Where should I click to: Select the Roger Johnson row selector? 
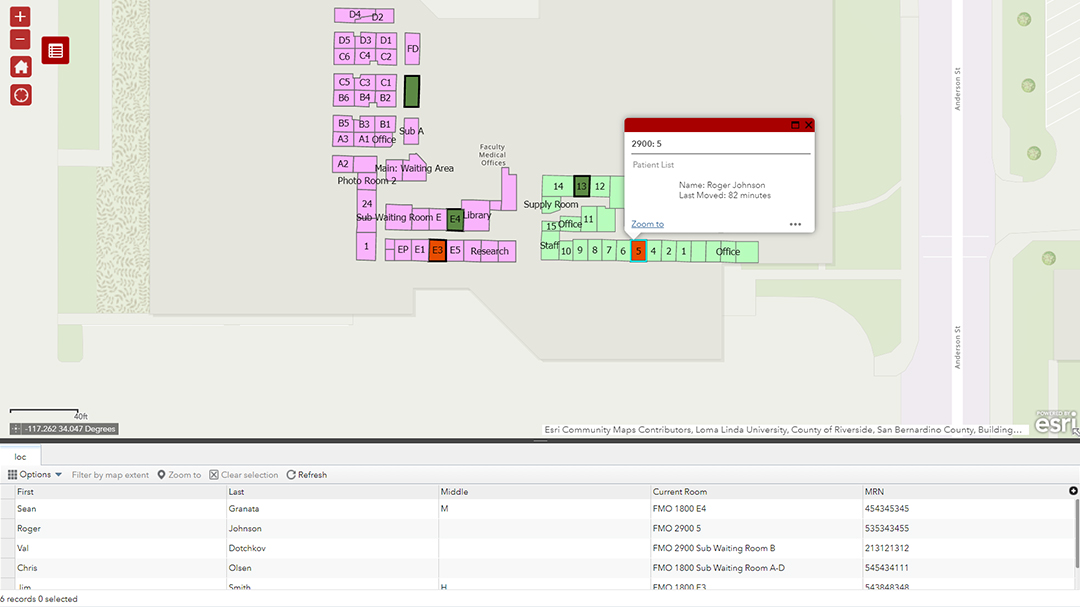(x=8, y=528)
